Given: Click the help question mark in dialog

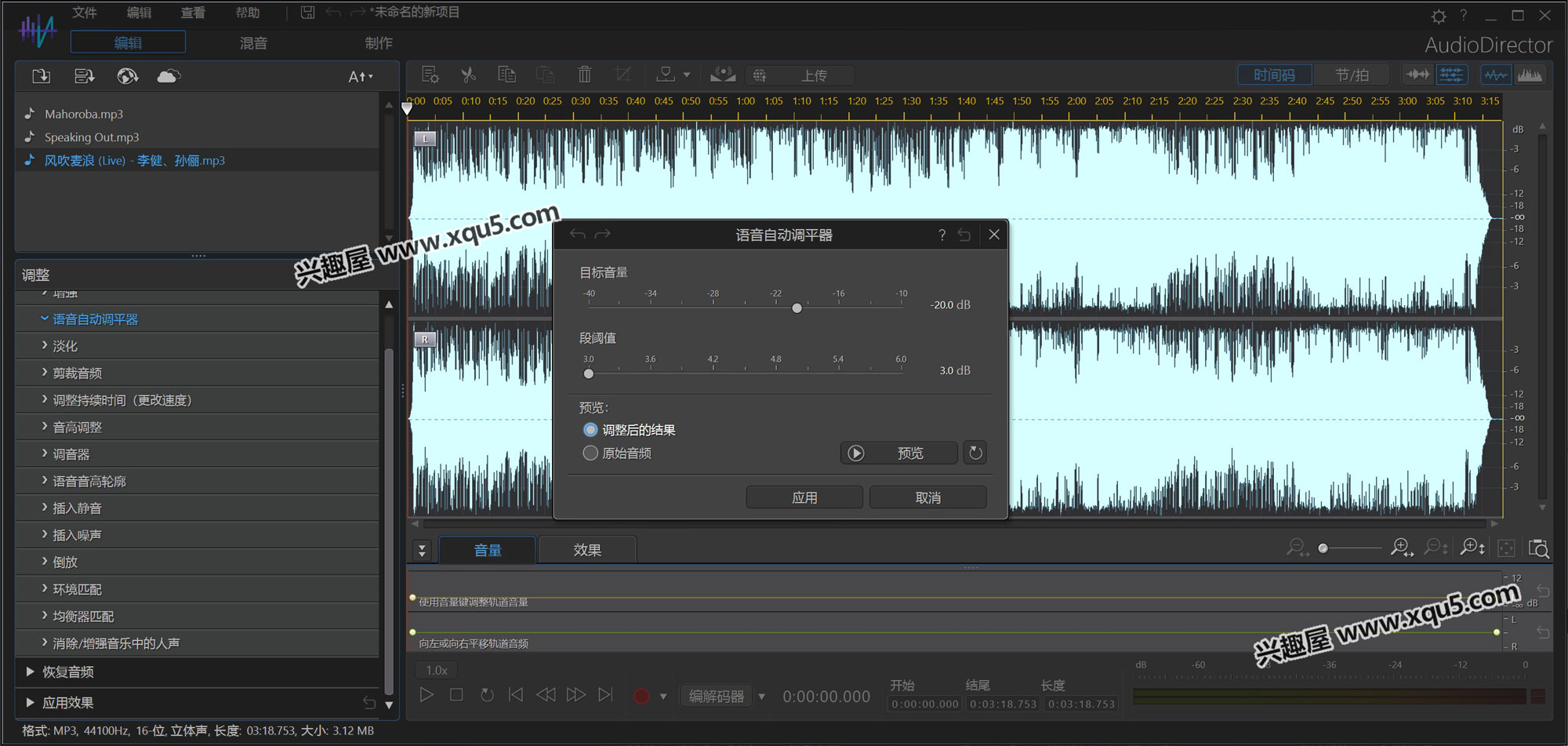Looking at the screenshot, I should pyautogui.click(x=942, y=235).
